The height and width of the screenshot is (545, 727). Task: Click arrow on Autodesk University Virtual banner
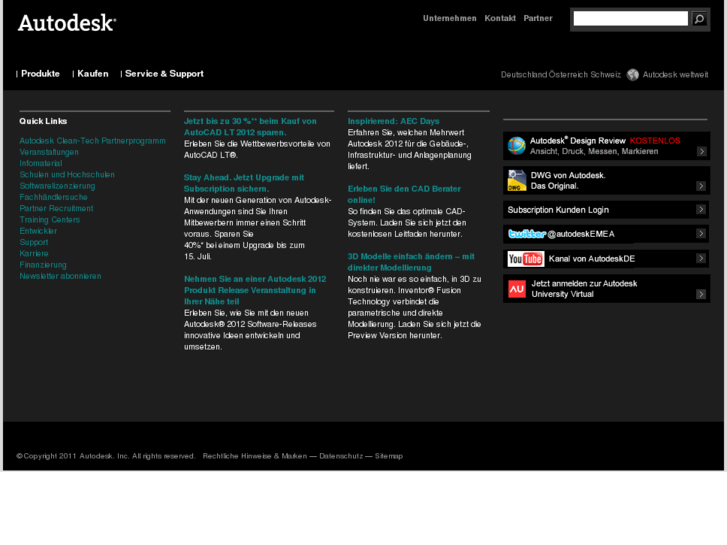coord(701,295)
